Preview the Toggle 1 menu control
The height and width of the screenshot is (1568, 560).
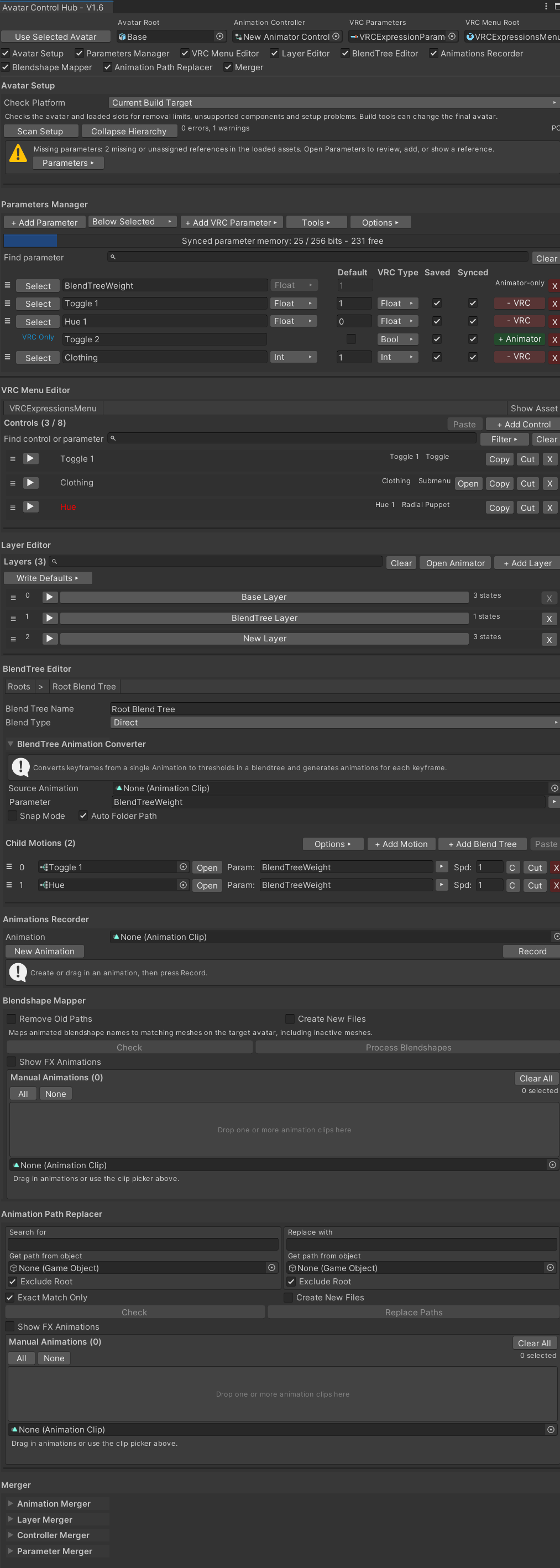(x=30, y=458)
